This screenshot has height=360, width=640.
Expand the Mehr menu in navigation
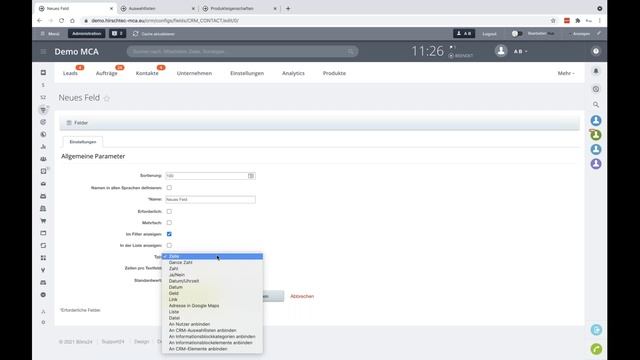click(566, 73)
